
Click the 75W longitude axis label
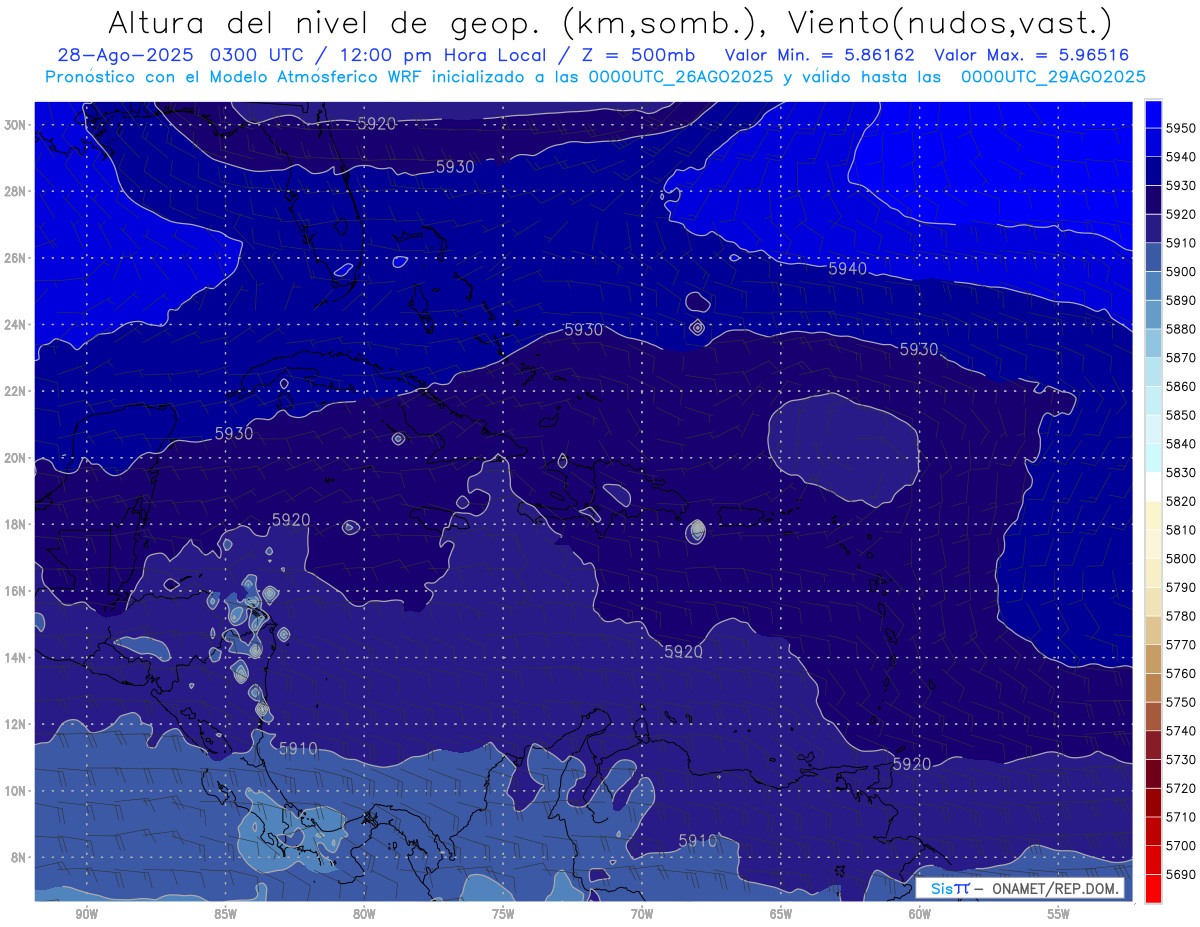[x=503, y=914]
